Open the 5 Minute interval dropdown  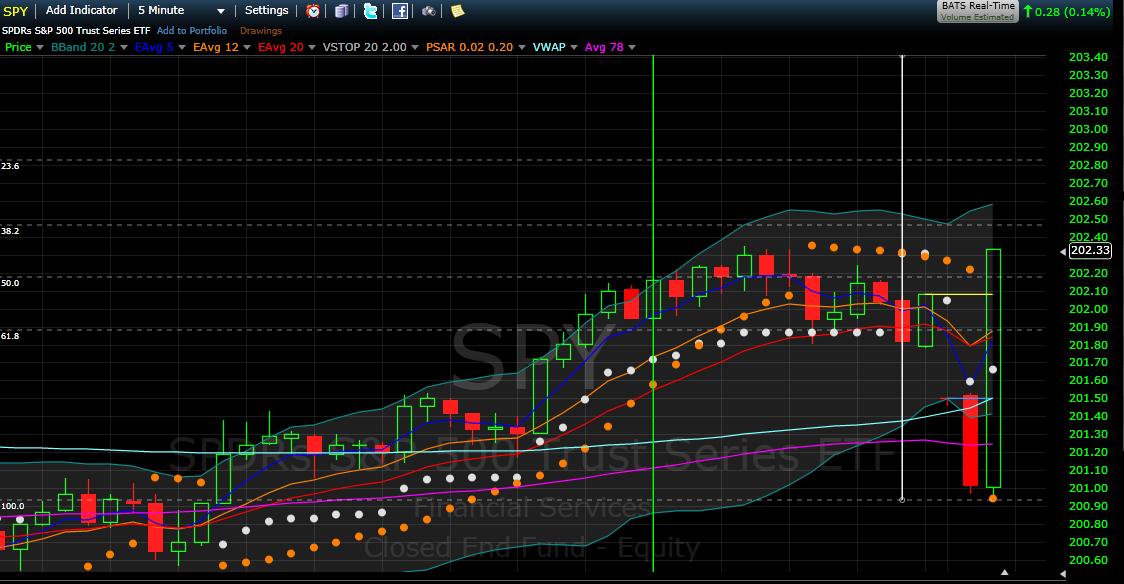181,11
